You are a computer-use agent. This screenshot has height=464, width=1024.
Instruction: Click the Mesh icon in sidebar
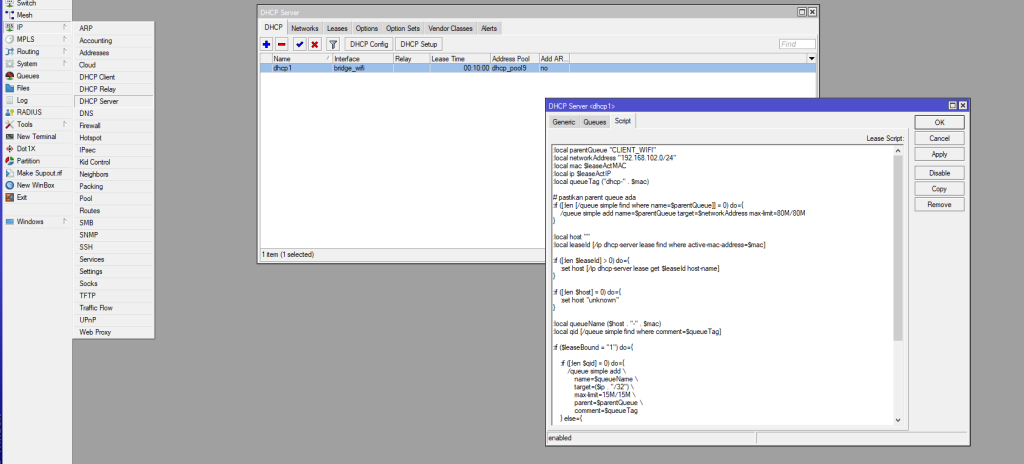[10, 15]
